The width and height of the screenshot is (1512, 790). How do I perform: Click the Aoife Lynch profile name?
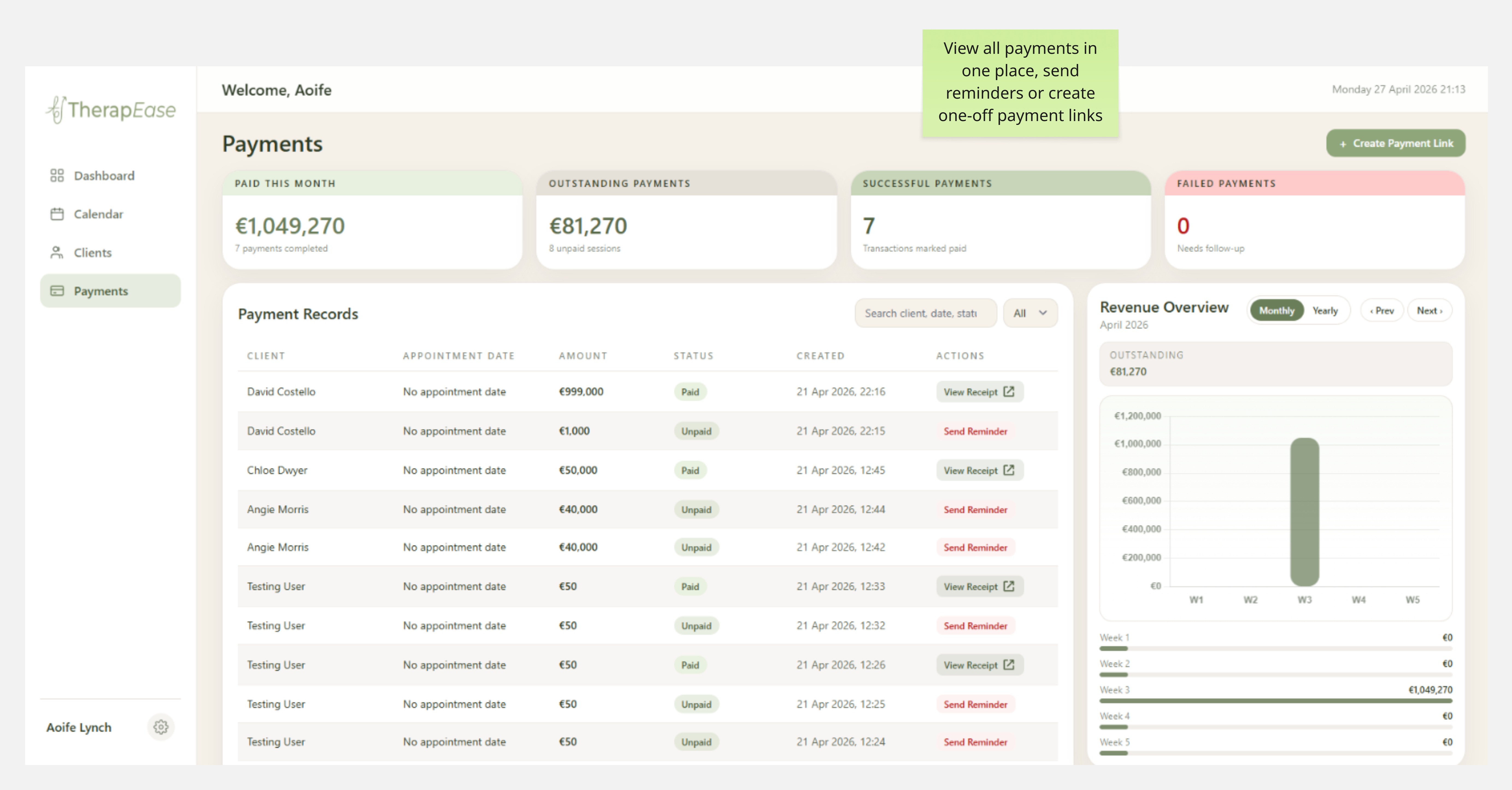click(x=79, y=727)
